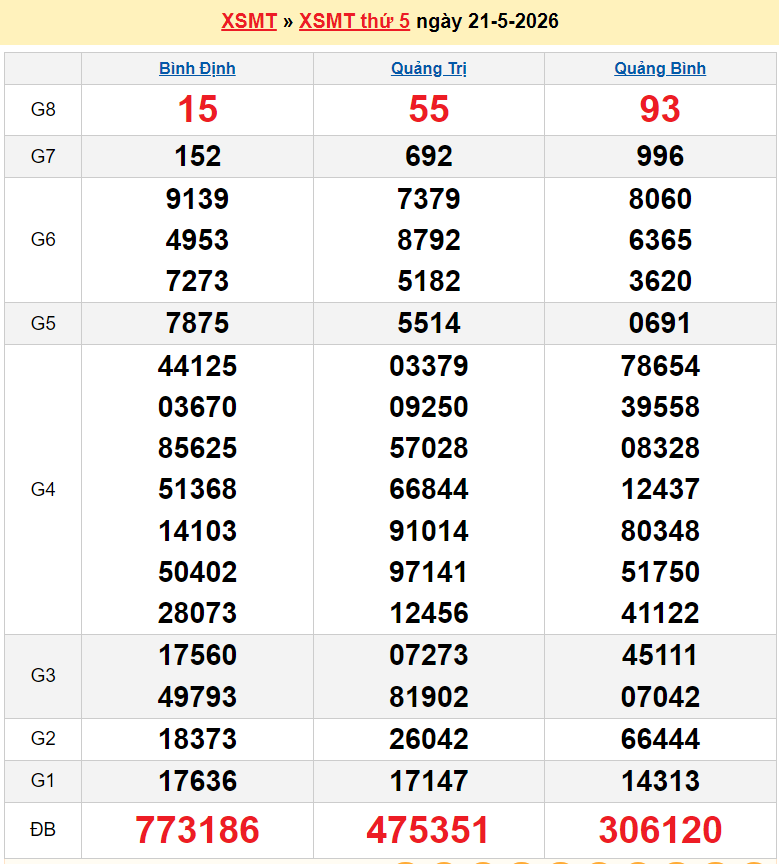Click the G4 number 78654

(x=660, y=366)
